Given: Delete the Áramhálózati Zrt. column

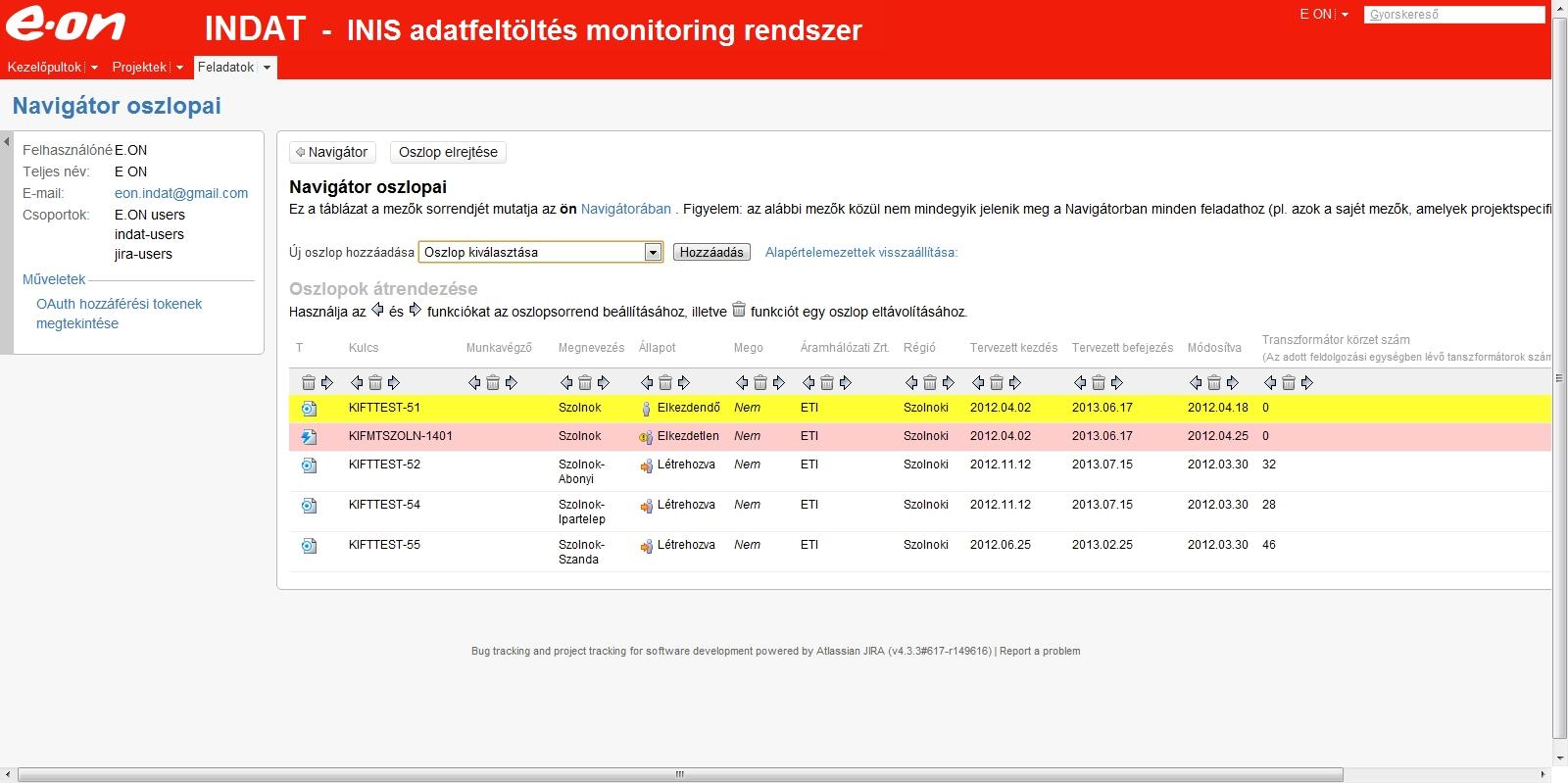Looking at the screenshot, I should pos(827,382).
